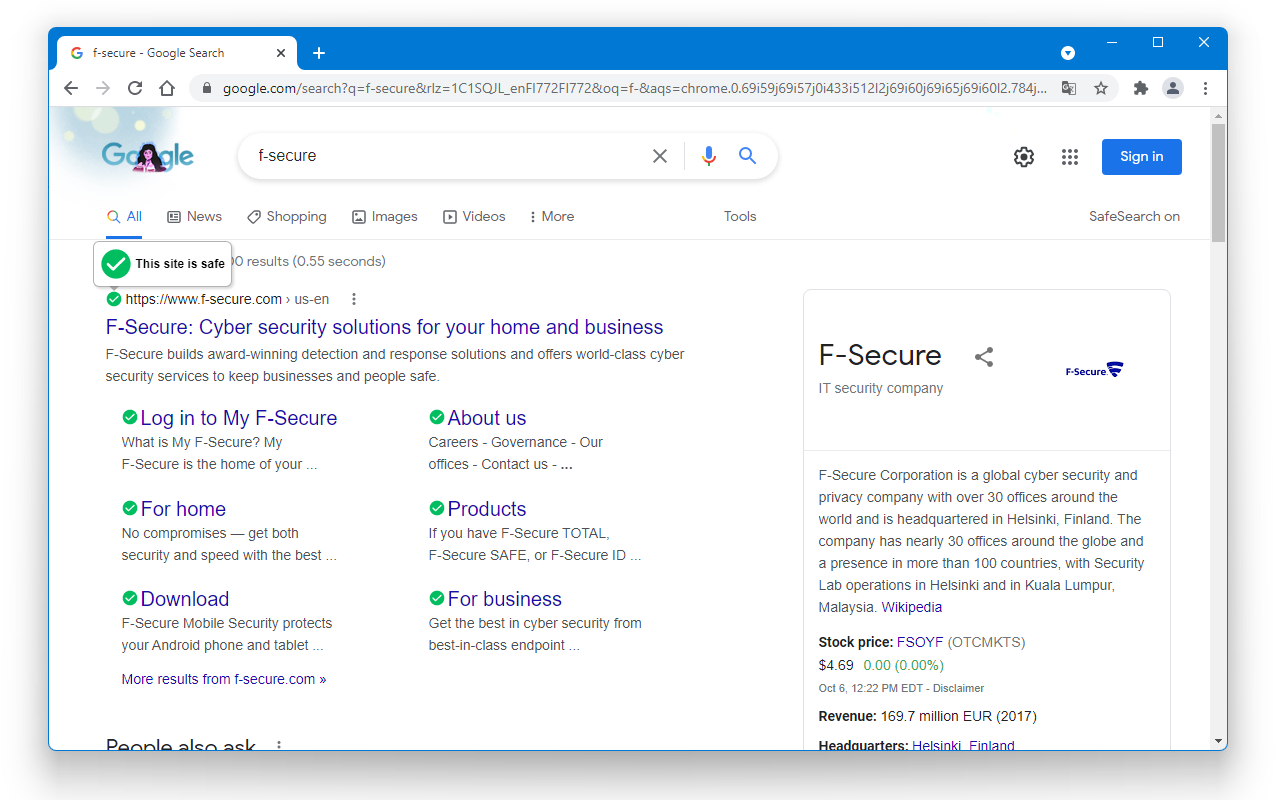Viewport: 1280px width, 800px height.
Task: Switch to the Images tab
Action: [x=385, y=217]
